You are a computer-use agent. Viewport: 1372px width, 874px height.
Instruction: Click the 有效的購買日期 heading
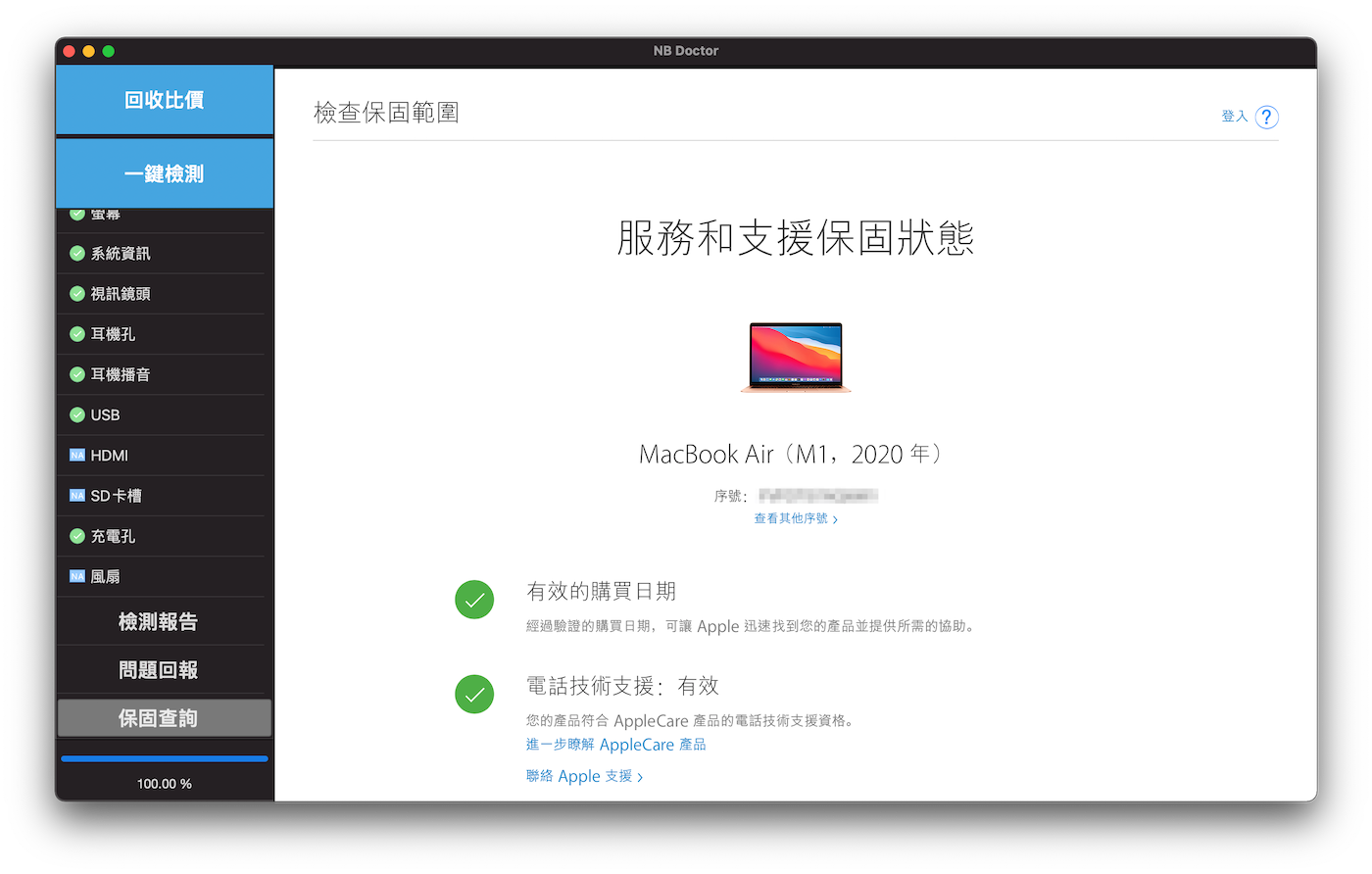602,591
